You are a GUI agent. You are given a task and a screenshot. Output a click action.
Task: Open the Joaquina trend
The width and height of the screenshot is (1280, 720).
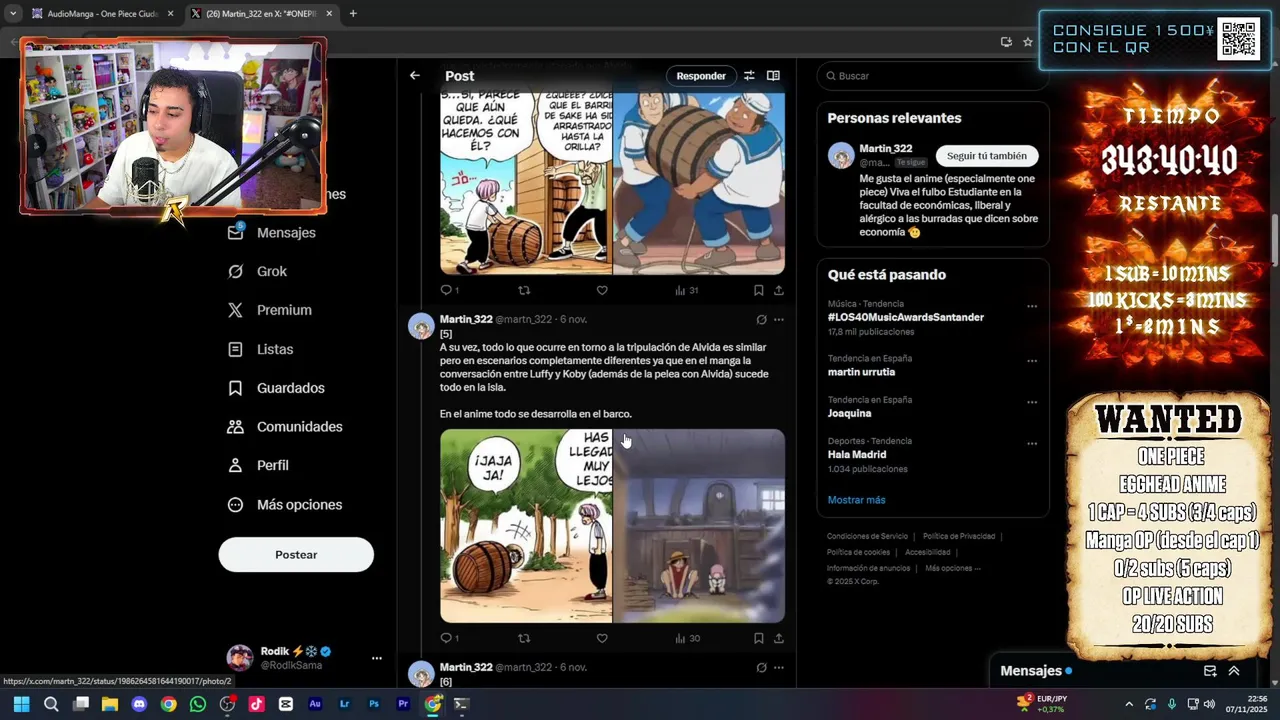pyautogui.click(x=850, y=413)
